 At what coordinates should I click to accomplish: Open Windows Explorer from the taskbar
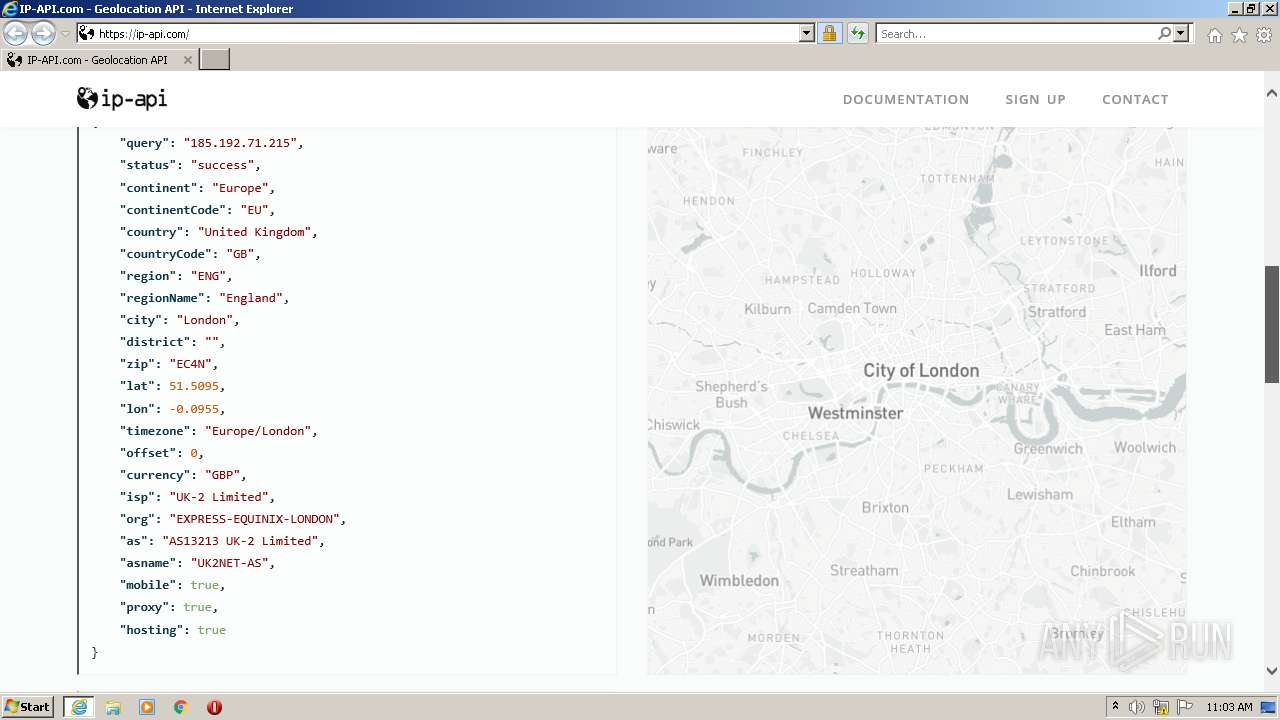click(x=113, y=707)
